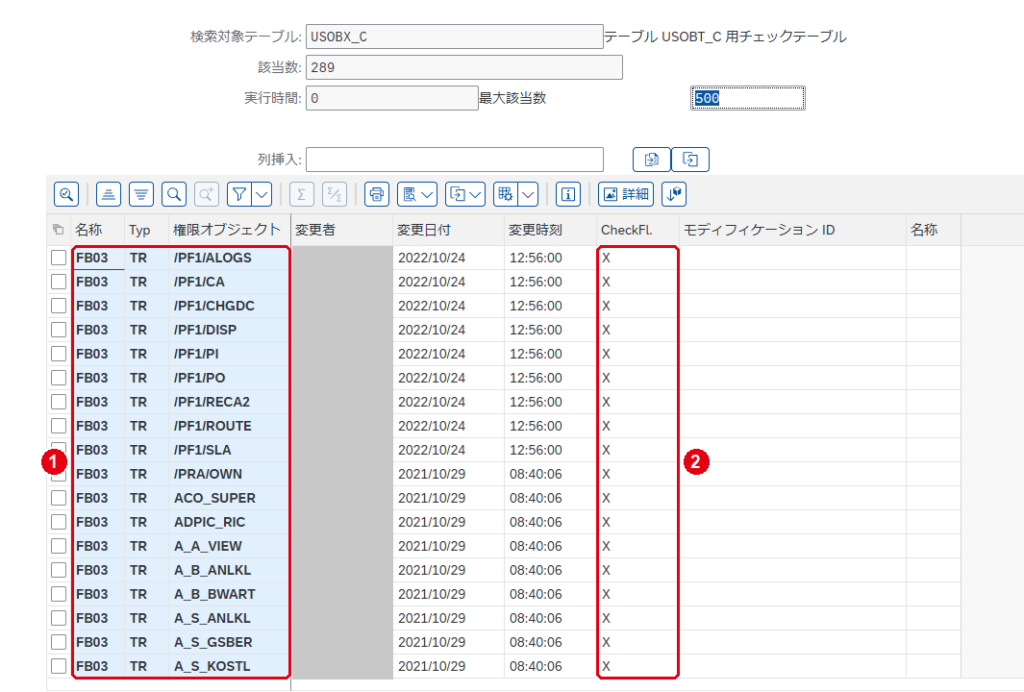Viewport: 1024px width, 692px height.
Task: Tick the checkbox for row /PF1/CHGDC
Action: [59, 306]
